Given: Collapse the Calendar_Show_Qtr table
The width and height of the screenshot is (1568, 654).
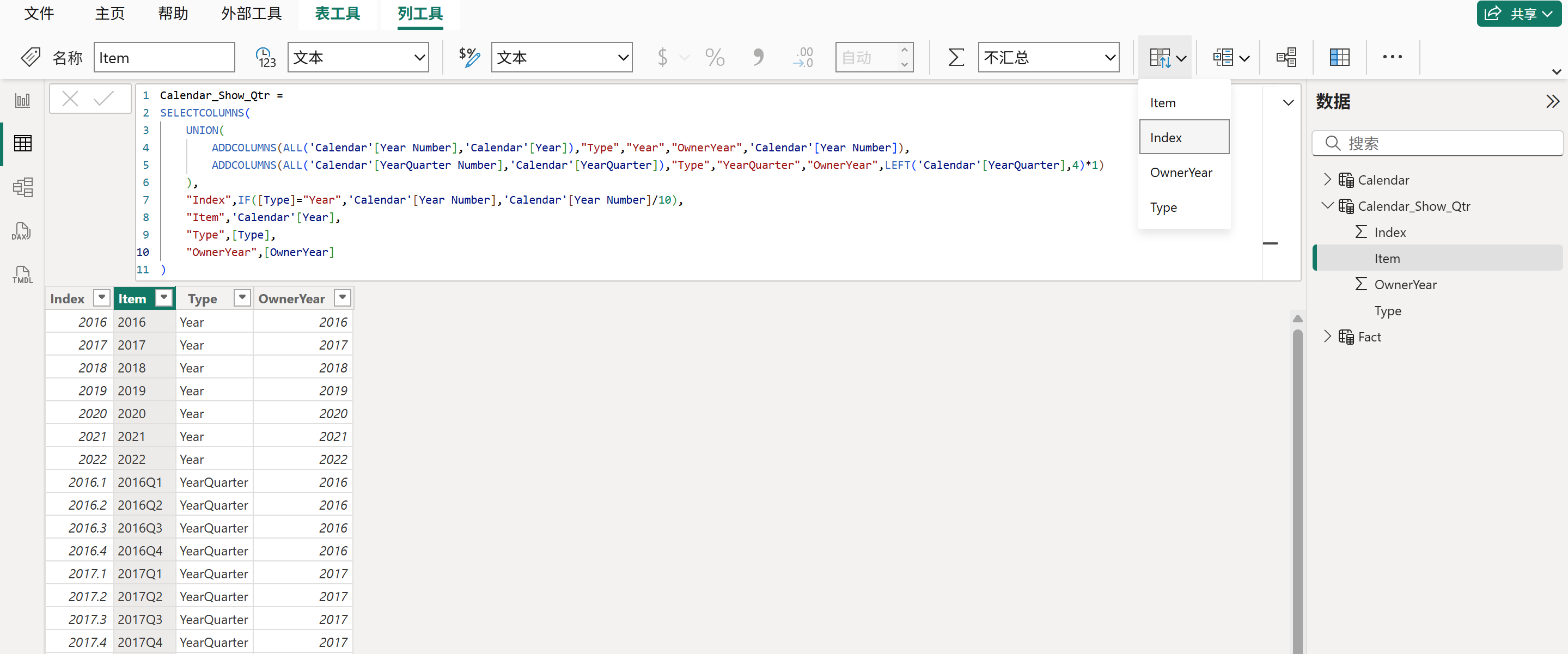Looking at the screenshot, I should 1328,206.
